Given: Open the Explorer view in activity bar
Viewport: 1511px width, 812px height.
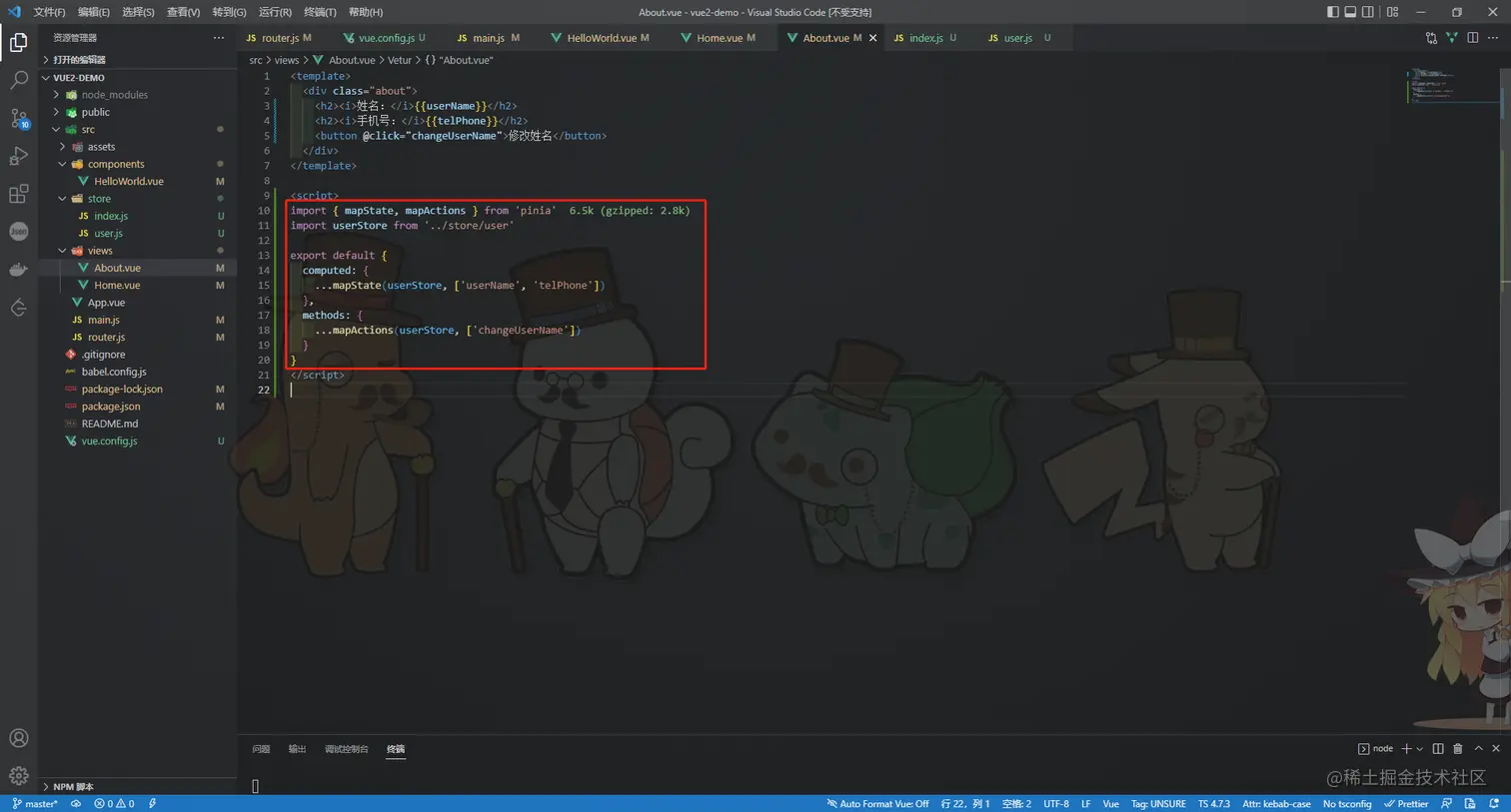Looking at the screenshot, I should coord(19,42).
